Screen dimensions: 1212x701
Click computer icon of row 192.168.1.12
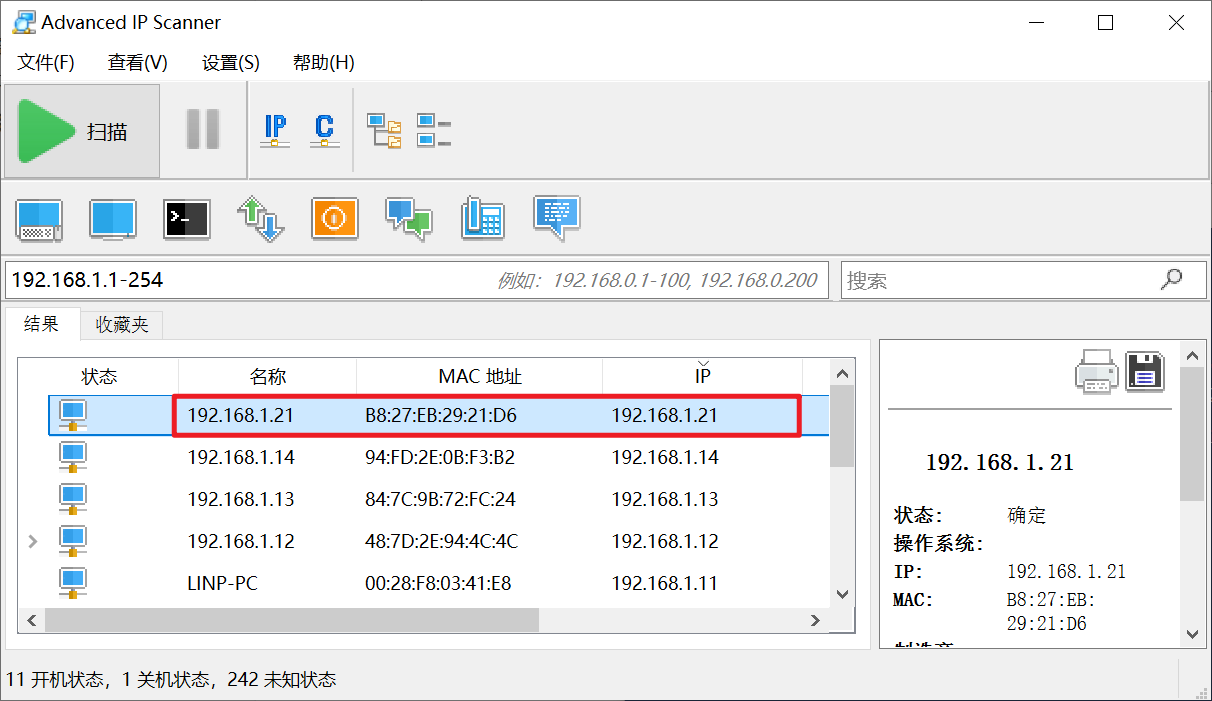pos(73,541)
